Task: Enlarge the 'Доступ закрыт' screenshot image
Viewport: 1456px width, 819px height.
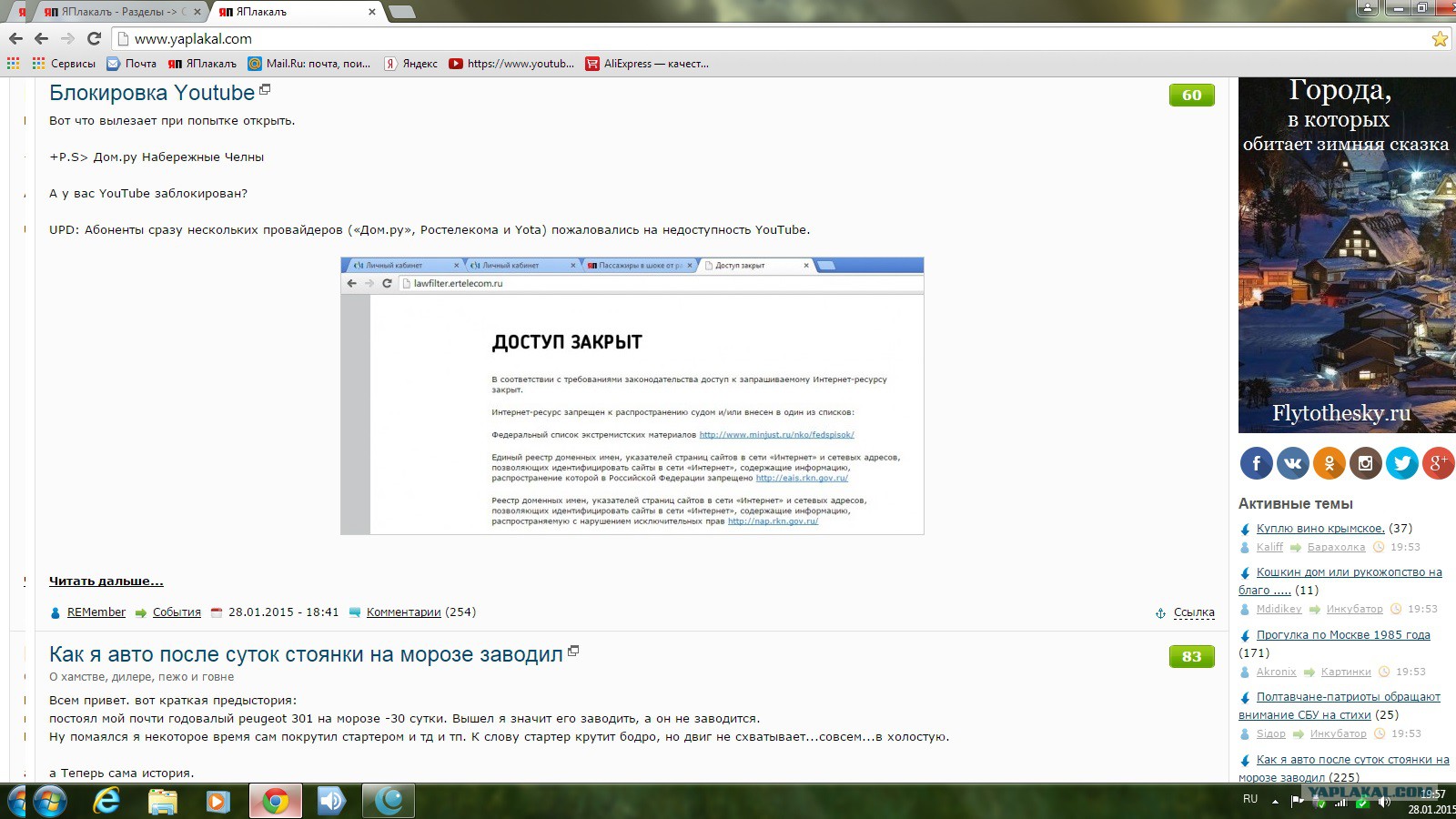Action: 632,396
